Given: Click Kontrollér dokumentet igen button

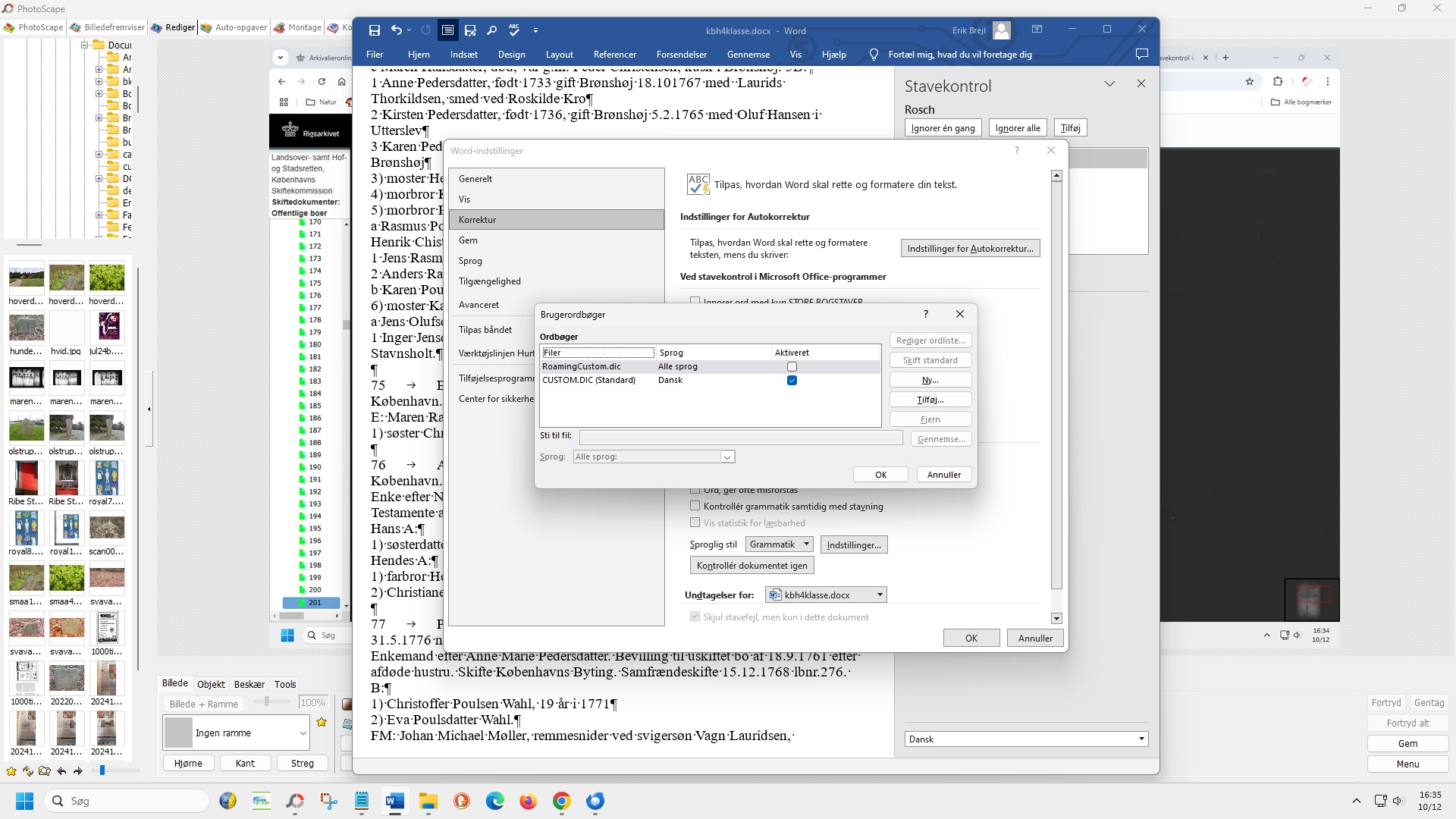Looking at the screenshot, I should click(752, 566).
